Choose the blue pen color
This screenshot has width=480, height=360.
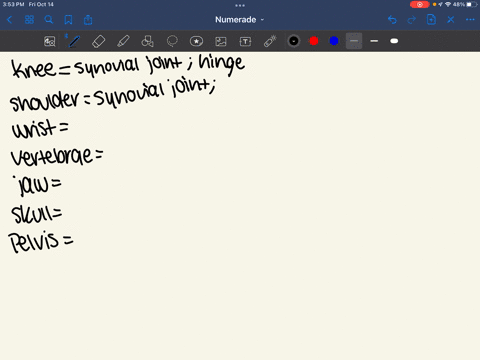pos(334,41)
